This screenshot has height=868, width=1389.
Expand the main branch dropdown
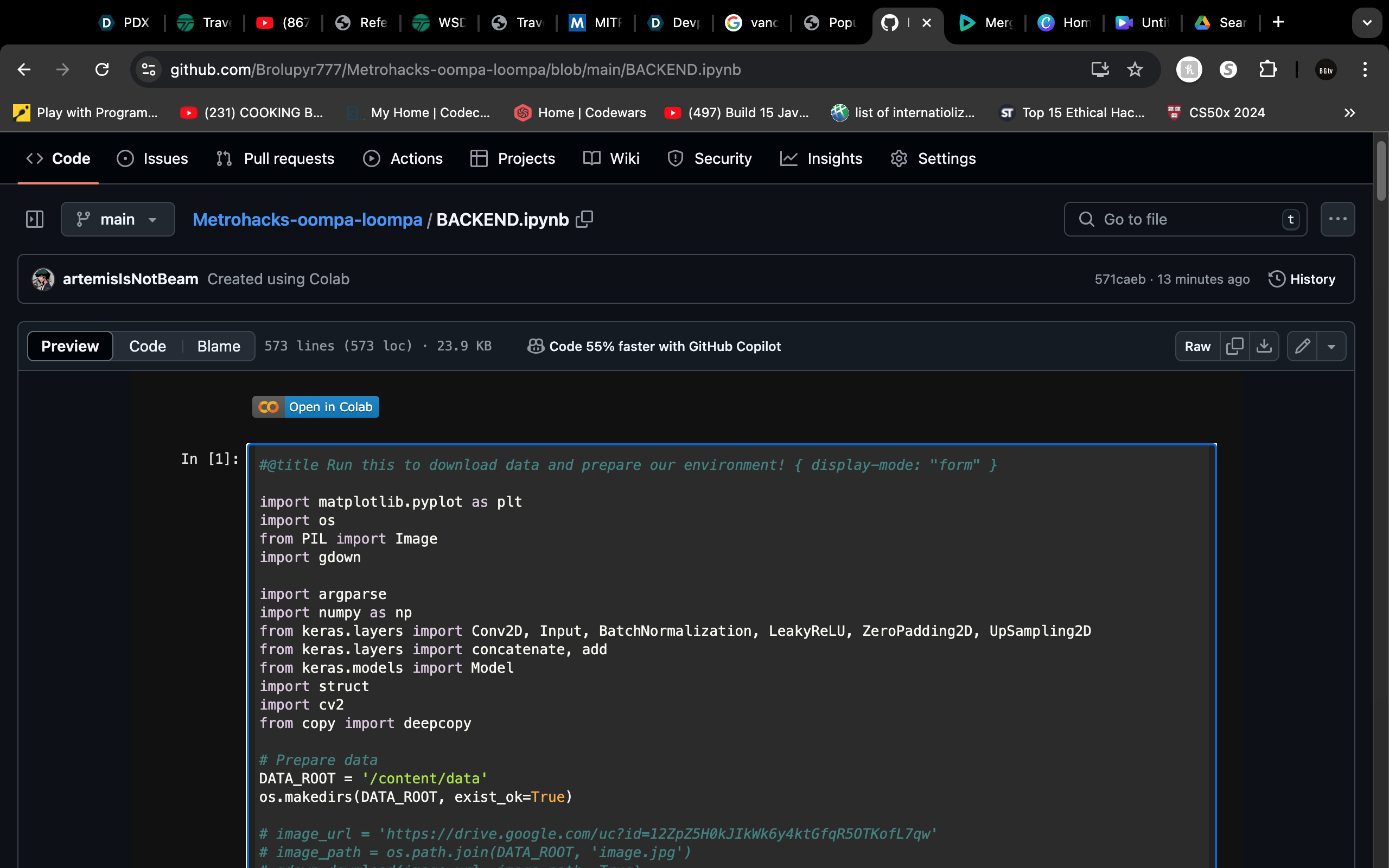118,219
